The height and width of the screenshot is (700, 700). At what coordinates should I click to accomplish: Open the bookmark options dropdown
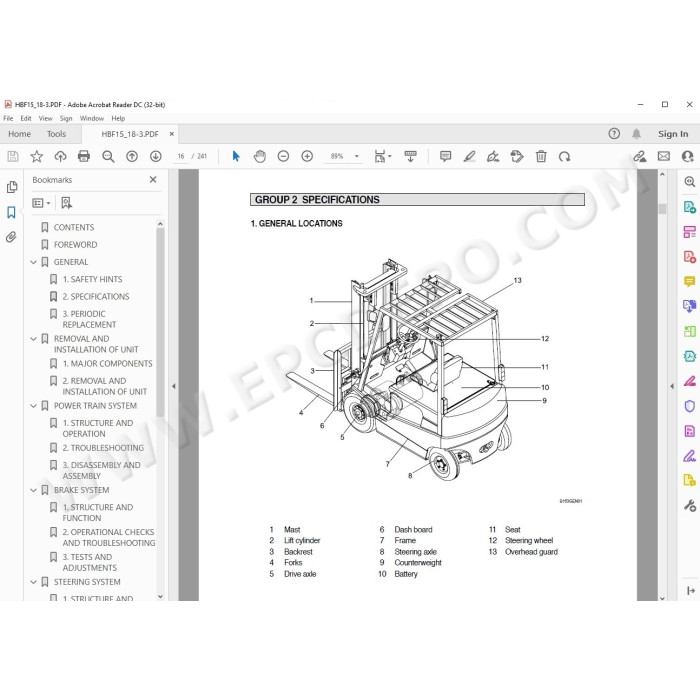click(x=41, y=203)
